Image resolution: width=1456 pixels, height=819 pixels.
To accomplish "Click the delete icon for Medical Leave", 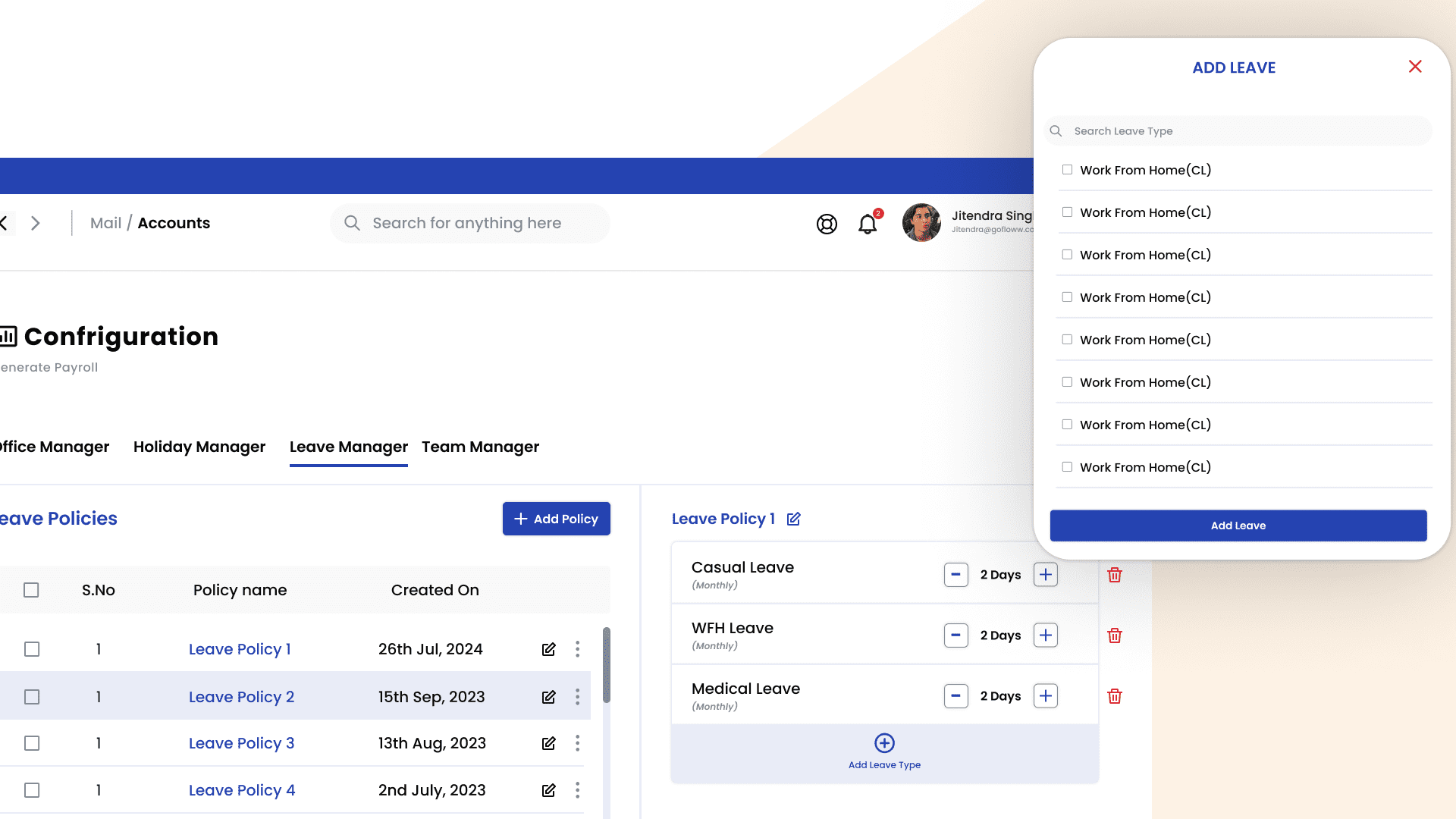I will pos(1114,696).
